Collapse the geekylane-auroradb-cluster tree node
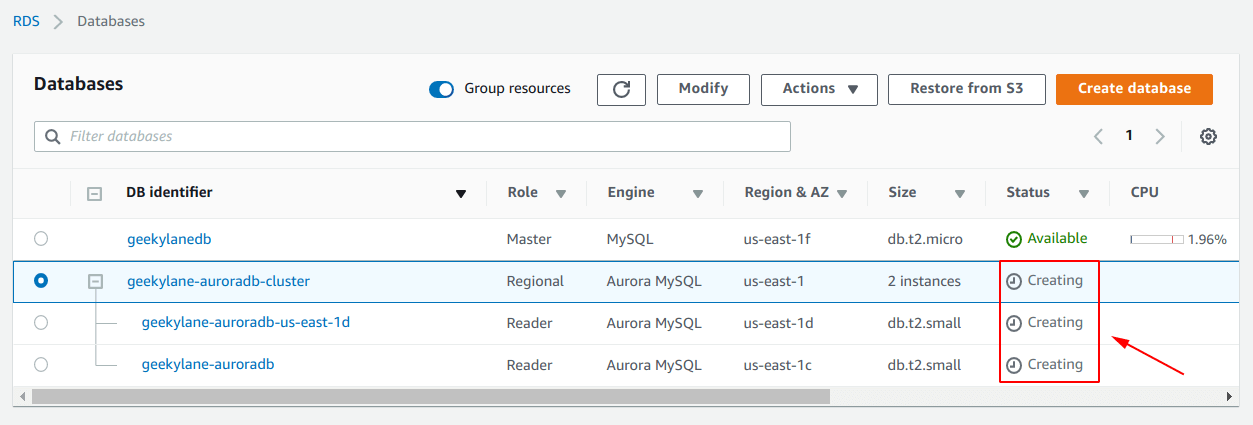 point(95,282)
